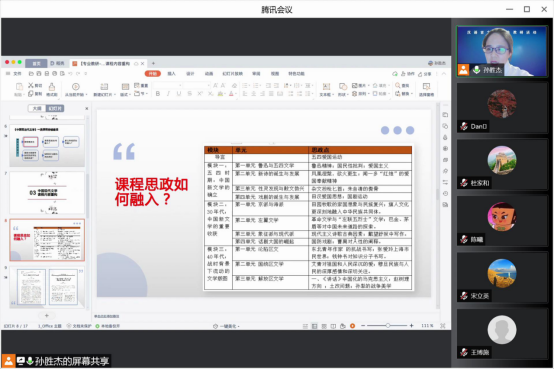554x370 pixels.
Task: Close the slide thumbnail panel
Action: point(87,108)
